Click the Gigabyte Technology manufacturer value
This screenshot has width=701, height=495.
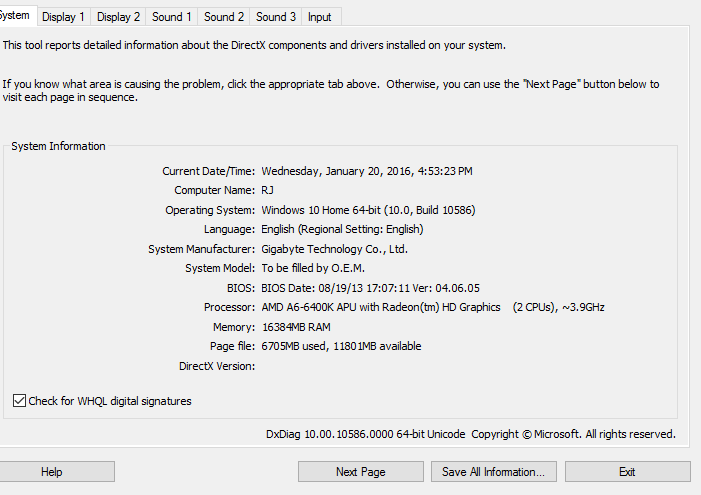(x=334, y=249)
